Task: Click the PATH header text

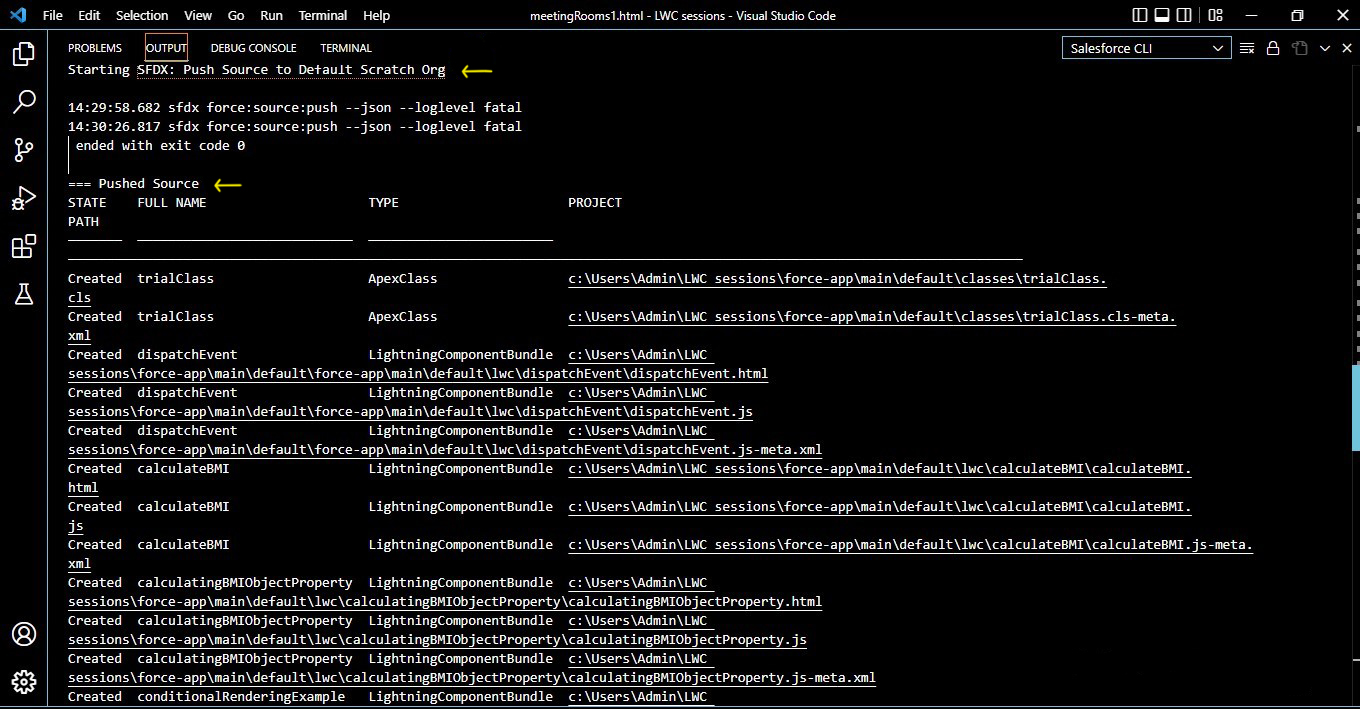Action: click(x=83, y=222)
